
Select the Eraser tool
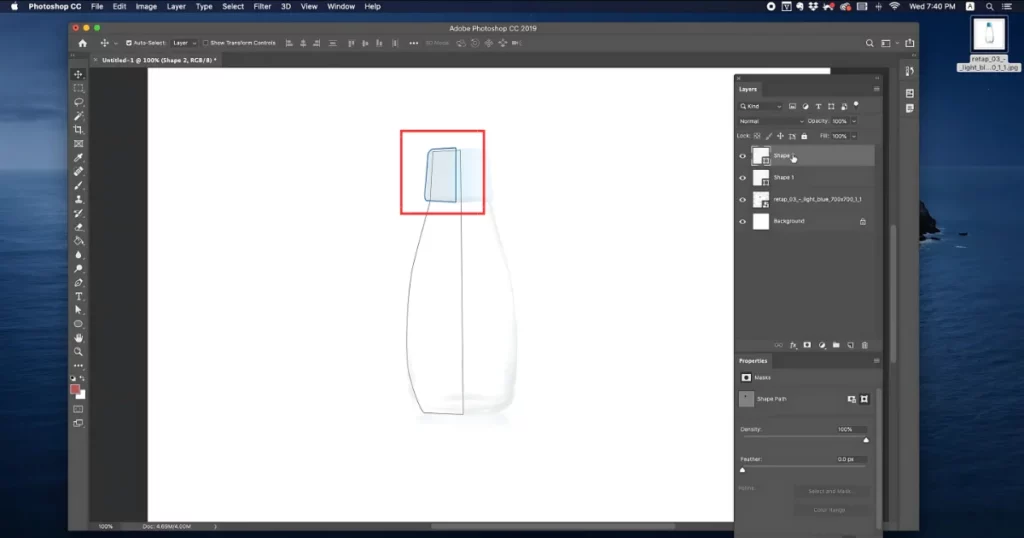click(x=78, y=227)
